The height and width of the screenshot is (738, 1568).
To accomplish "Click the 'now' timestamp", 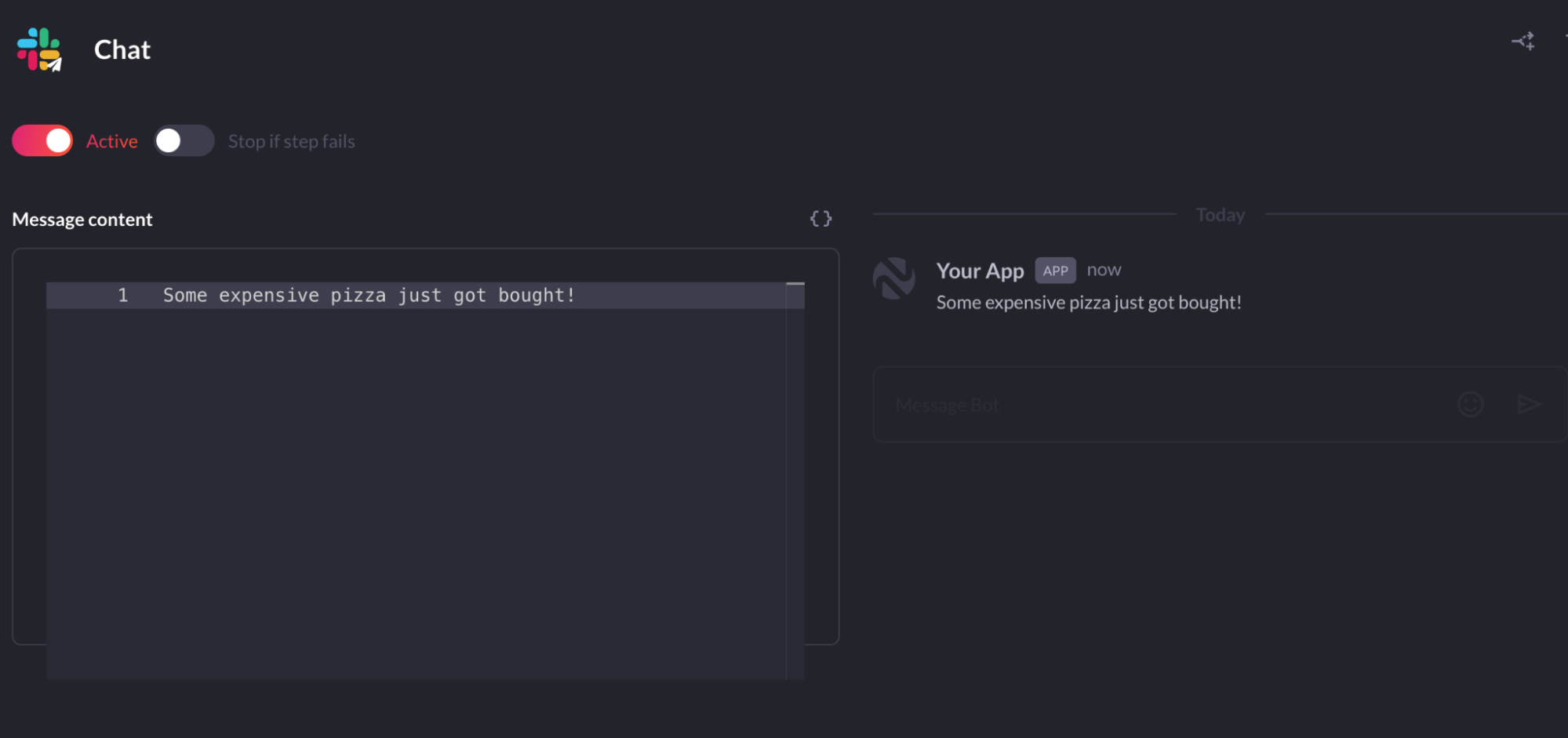I will click(x=1104, y=270).
